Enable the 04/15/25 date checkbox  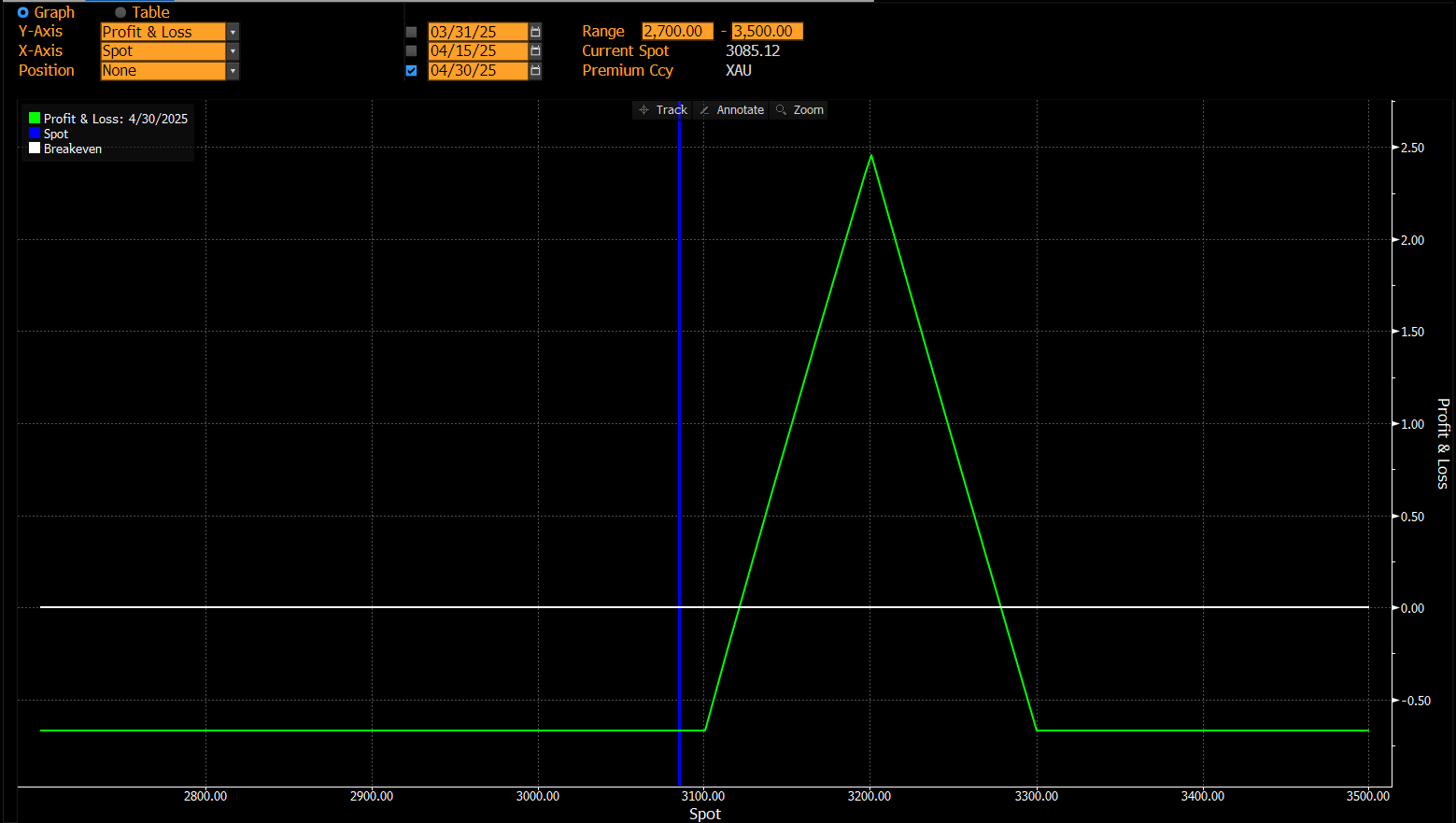tap(411, 51)
